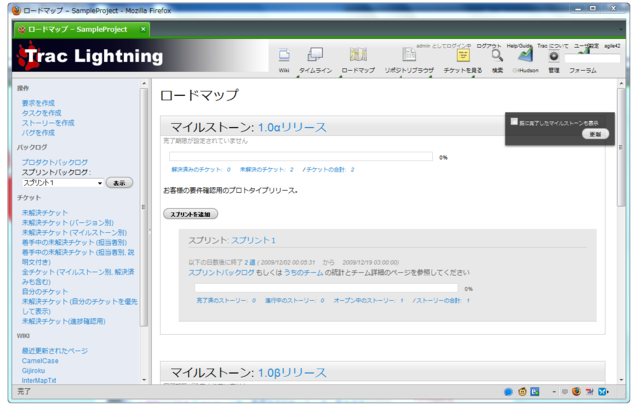Click the Firefox icon in the title bar
Viewport: 640px width, 413px height.
[16, 10]
